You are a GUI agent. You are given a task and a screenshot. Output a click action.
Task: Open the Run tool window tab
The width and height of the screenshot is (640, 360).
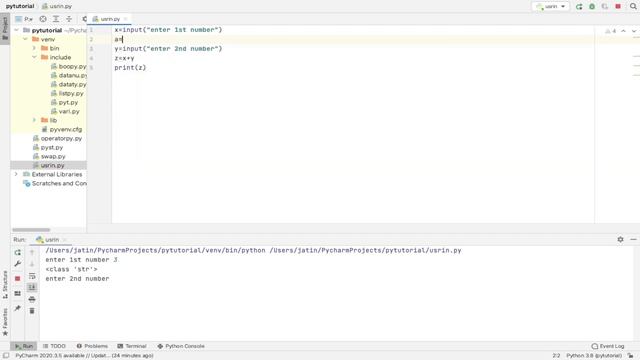point(24,346)
